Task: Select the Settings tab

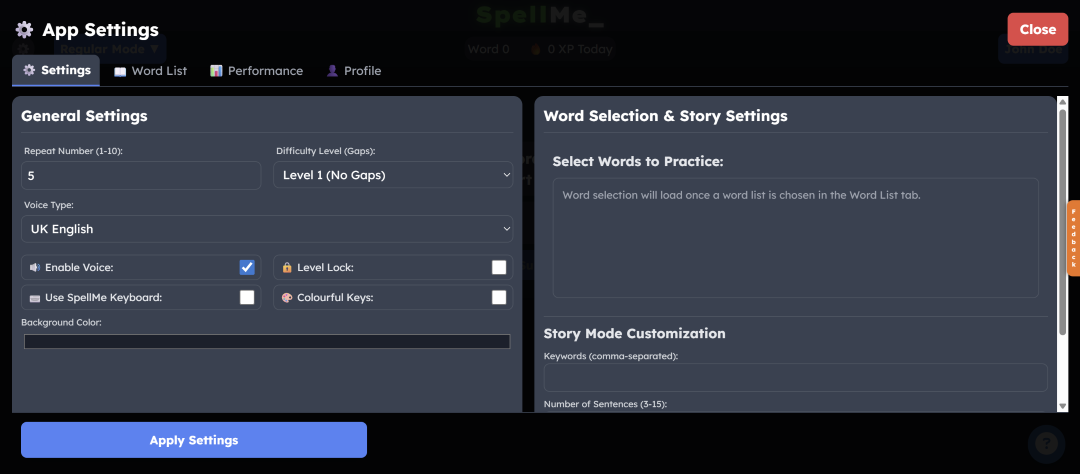Action: pyautogui.click(x=56, y=70)
